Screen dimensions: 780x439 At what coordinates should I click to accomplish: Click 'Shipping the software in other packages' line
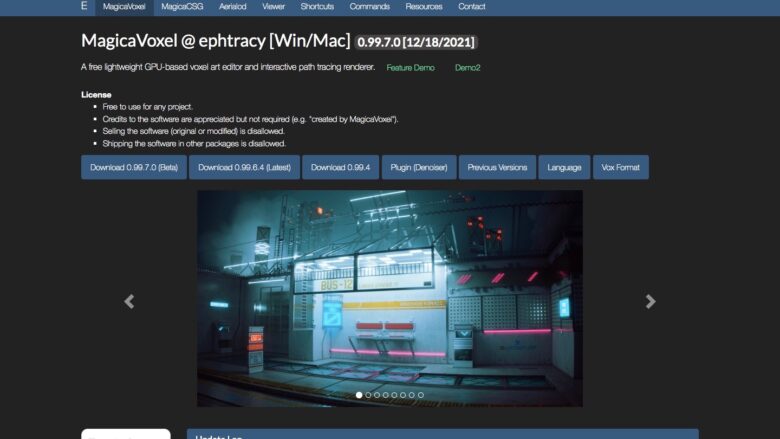tap(194, 144)
